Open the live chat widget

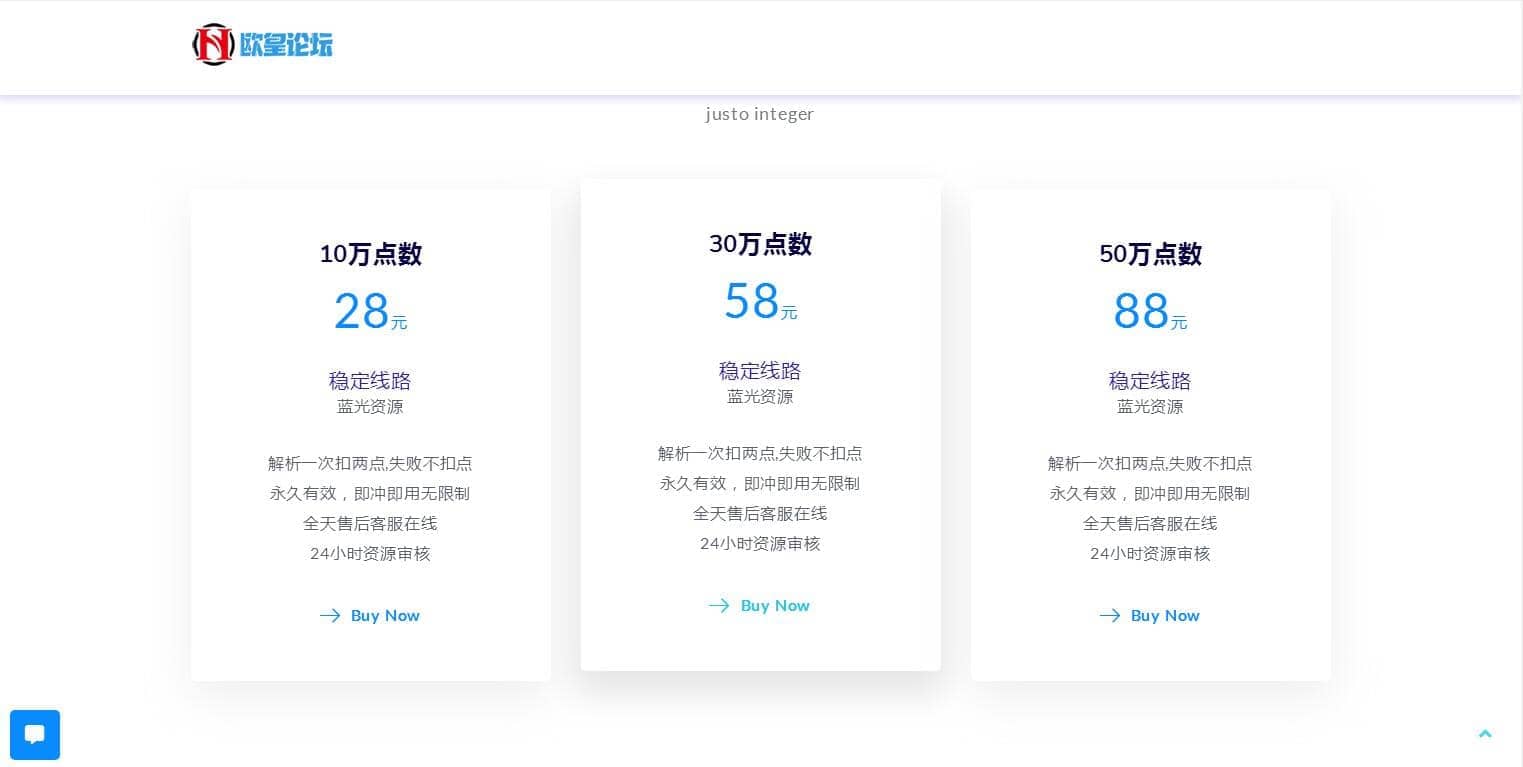point(35,735)
